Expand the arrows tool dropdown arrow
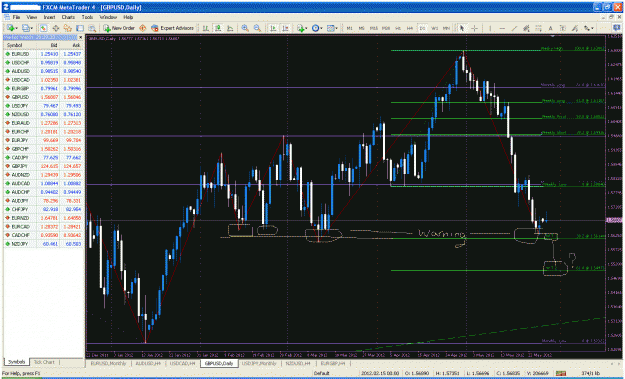This screenshot has height=379, width=625. coord(592,28)
